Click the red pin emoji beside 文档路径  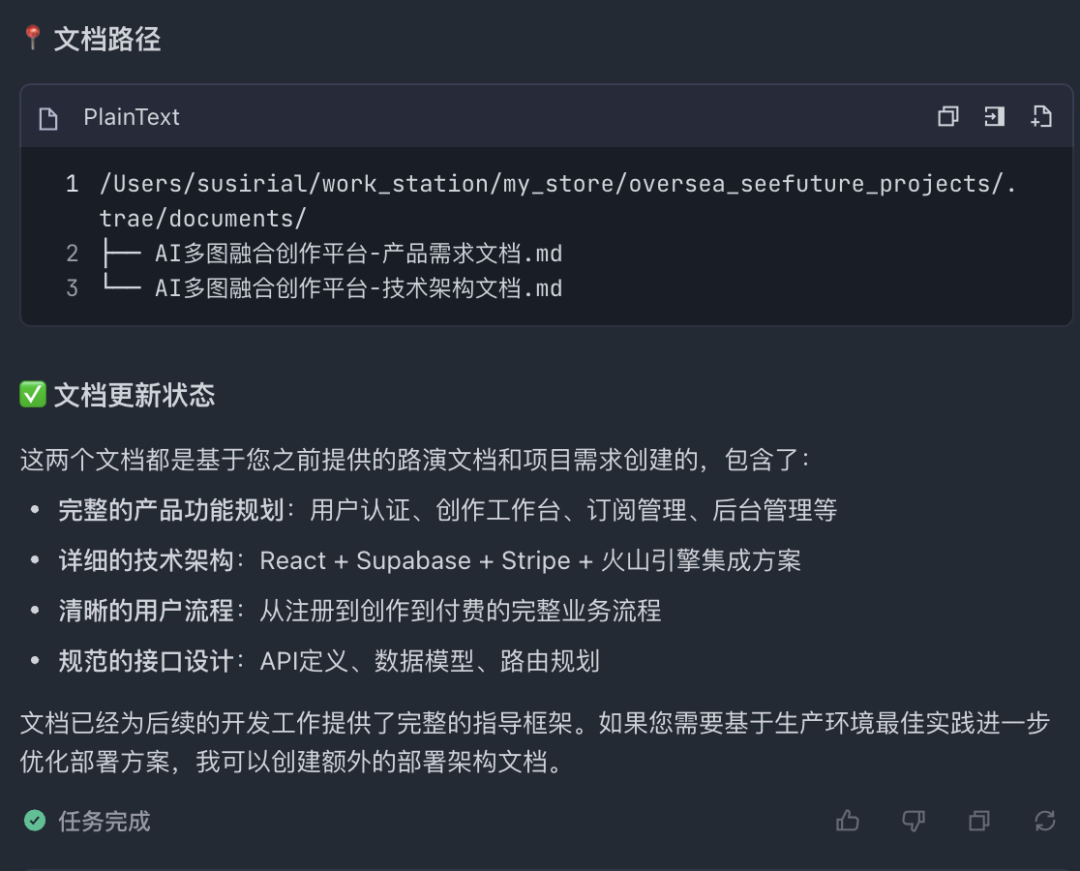[32, 39]
